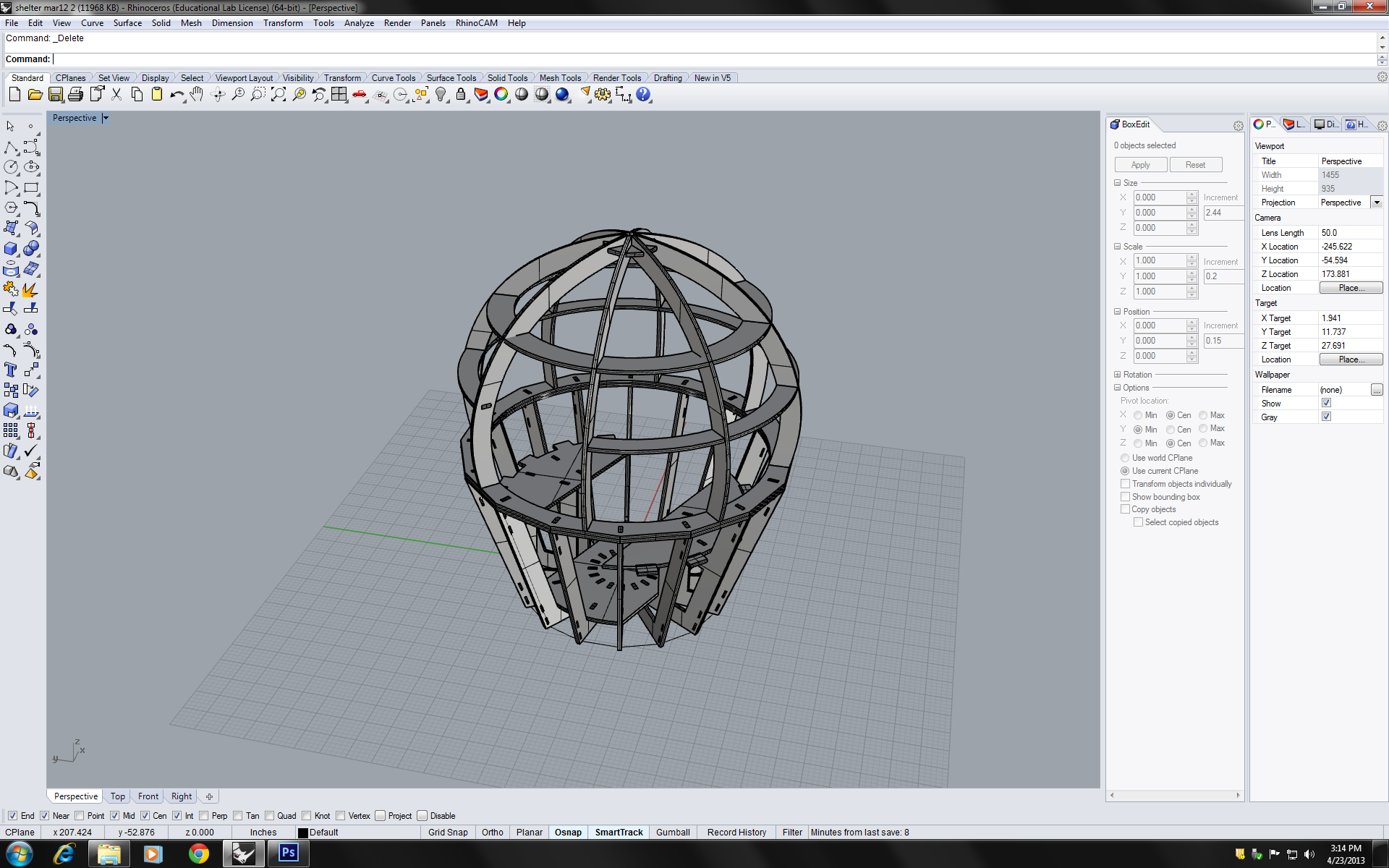Screen dimensions: 1389x868
Task: Toggle Gumball in the status bar
Action: 673,833
